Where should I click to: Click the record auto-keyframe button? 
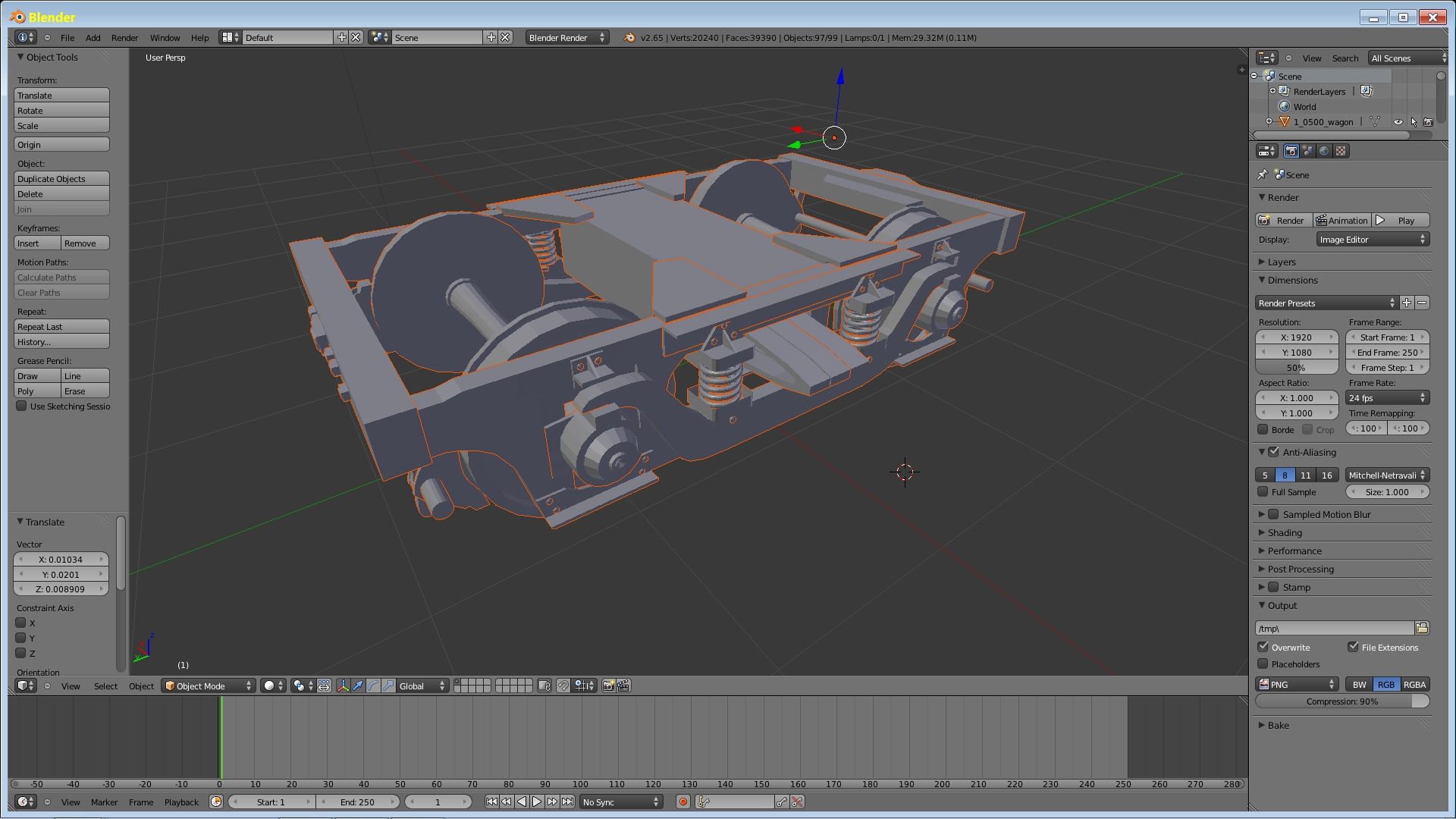(682, 802)
